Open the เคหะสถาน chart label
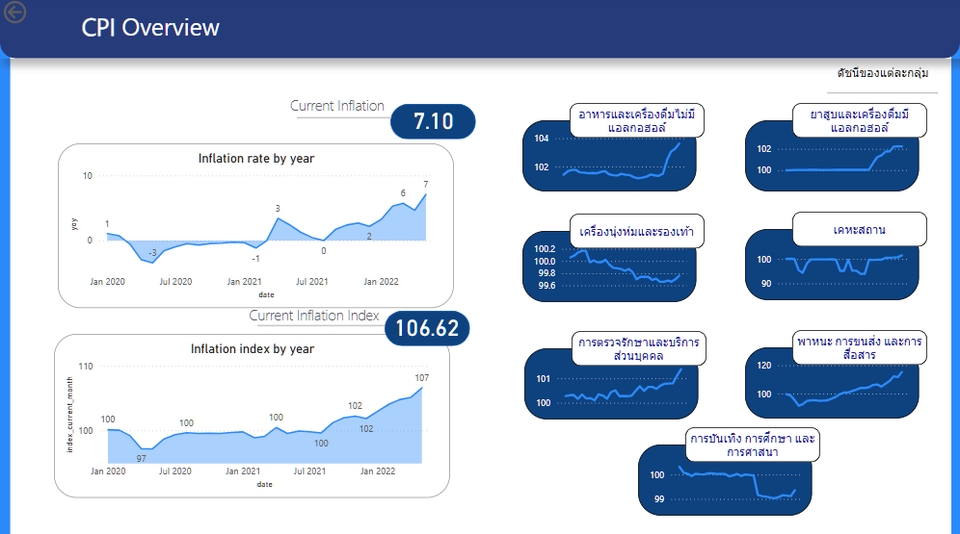 (859, 230)
